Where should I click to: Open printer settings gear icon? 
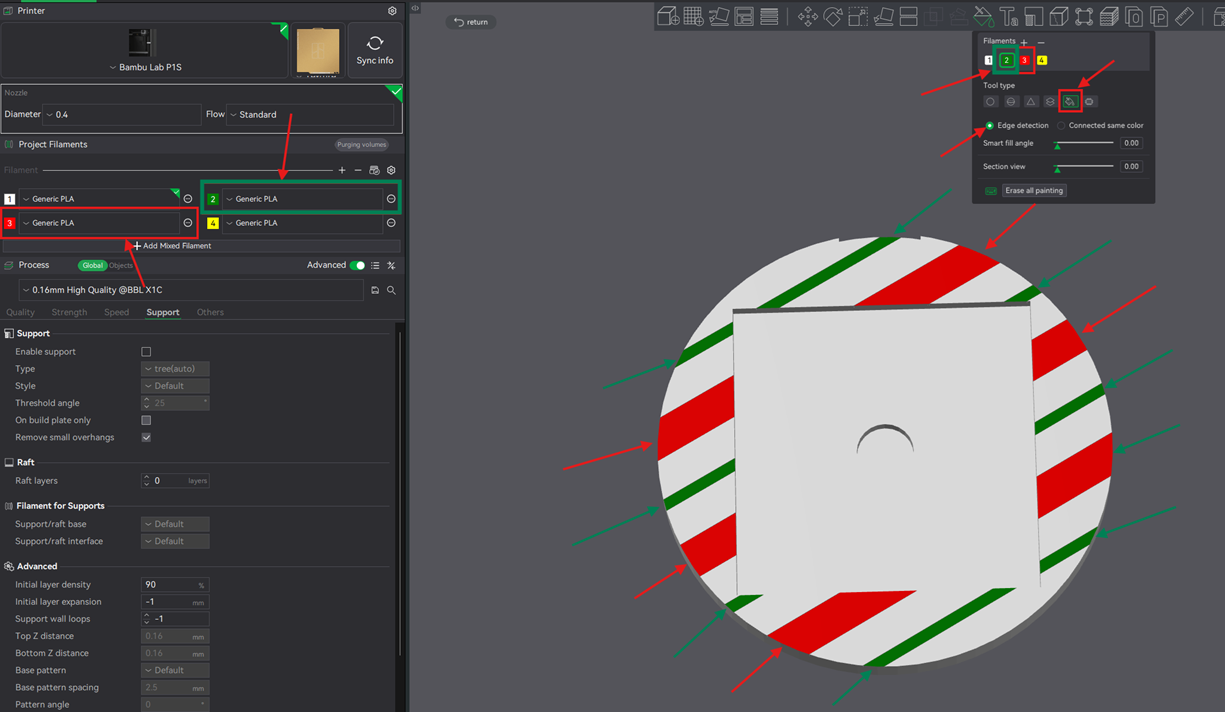point(392,11)
